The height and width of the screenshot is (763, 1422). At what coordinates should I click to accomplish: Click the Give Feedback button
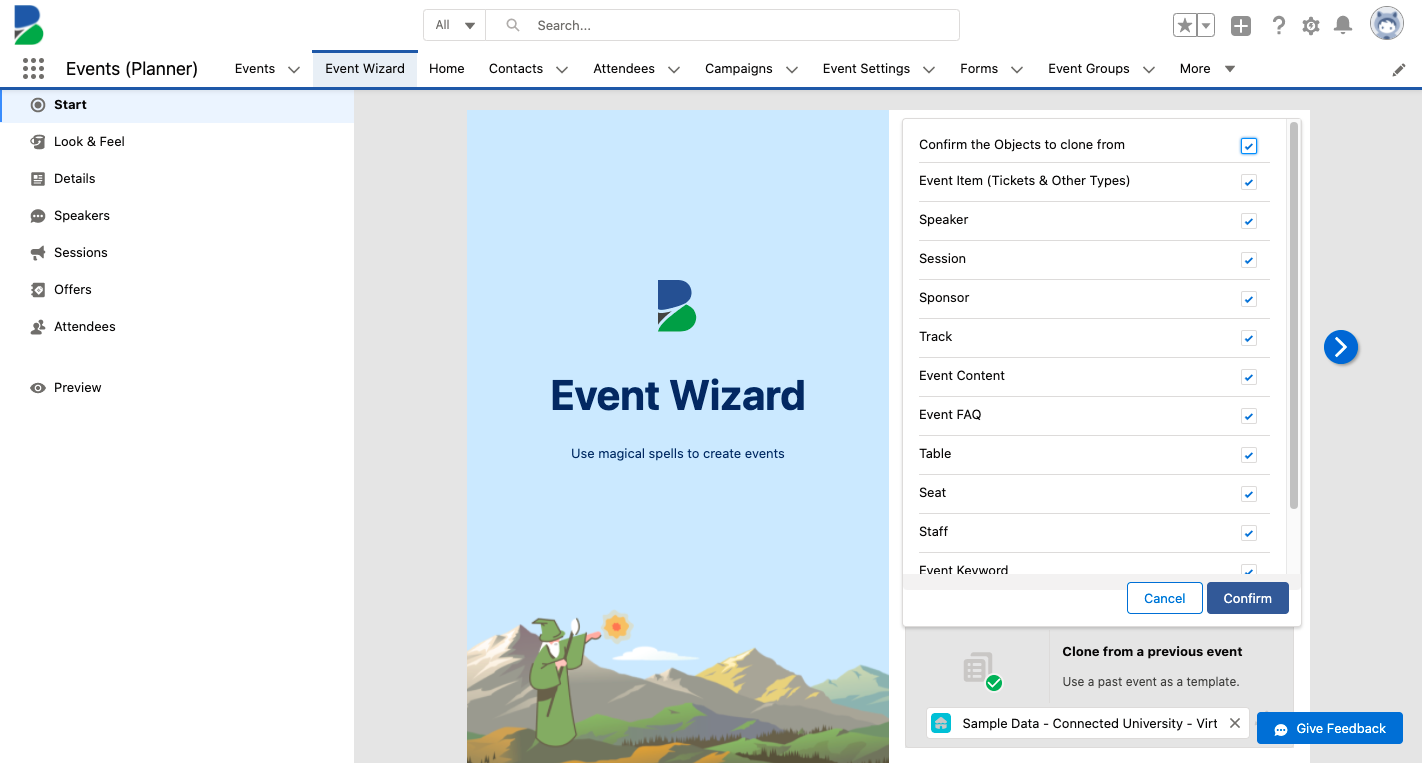(1330, 729)
